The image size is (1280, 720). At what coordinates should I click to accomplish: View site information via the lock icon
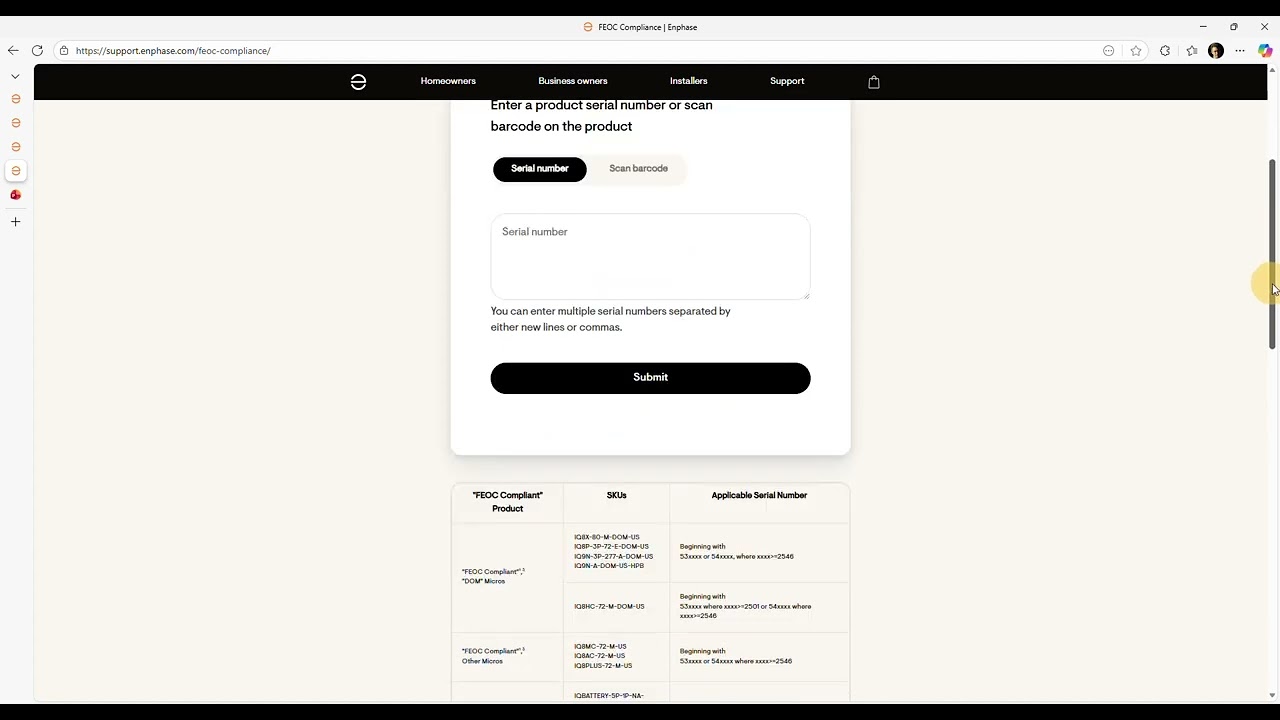[x=63, y=51]
